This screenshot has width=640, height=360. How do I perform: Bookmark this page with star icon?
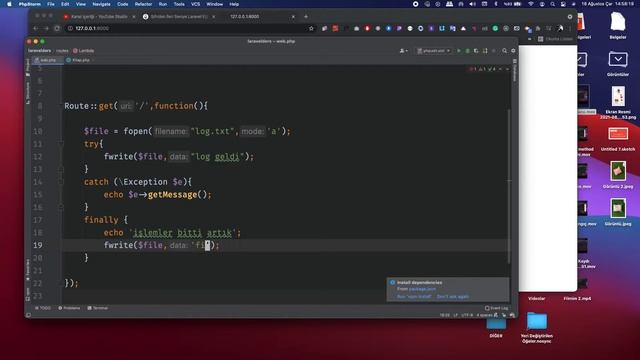click(x=311, y=29)
